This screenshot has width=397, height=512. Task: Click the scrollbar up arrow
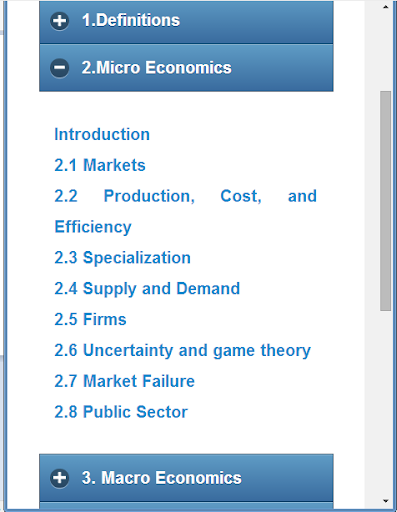click(386, 7)
